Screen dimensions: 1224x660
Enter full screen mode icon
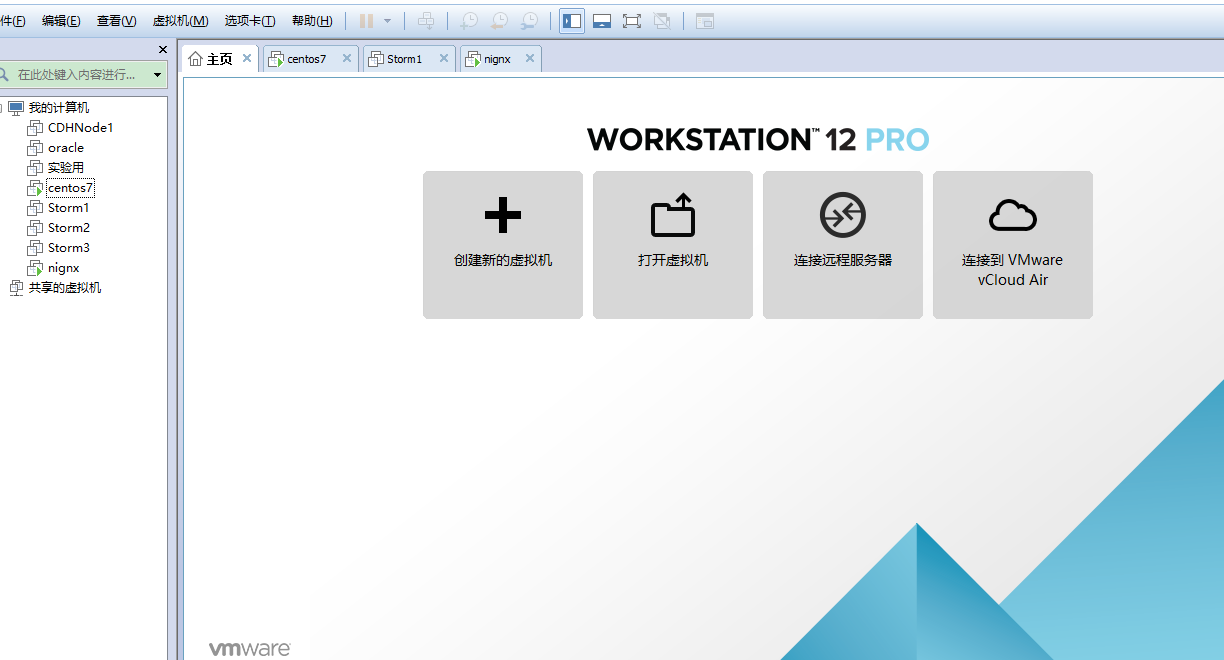pos(632,20)
